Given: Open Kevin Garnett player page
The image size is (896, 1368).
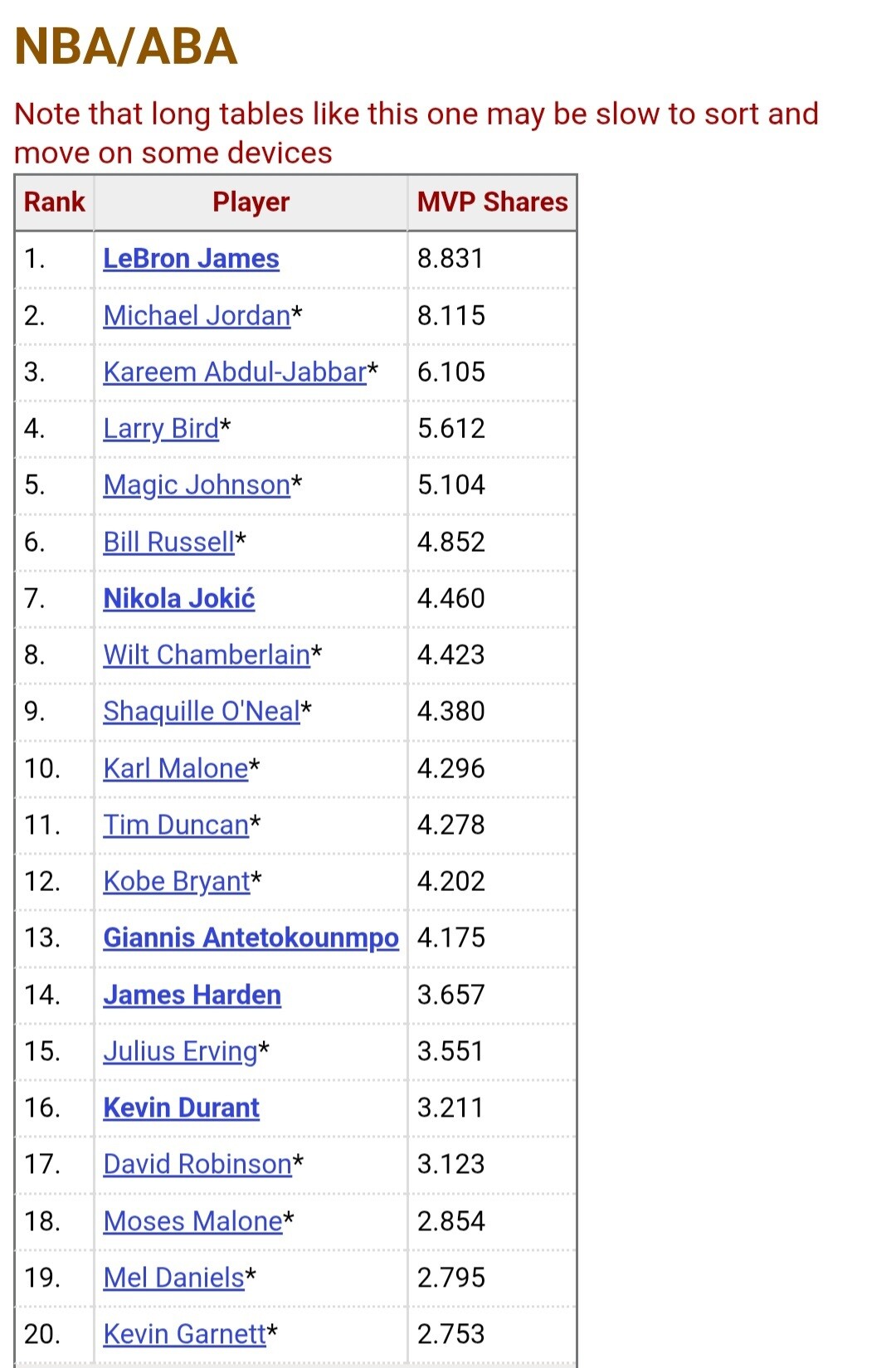Looking at the screenshot, I should (185, 1334).
